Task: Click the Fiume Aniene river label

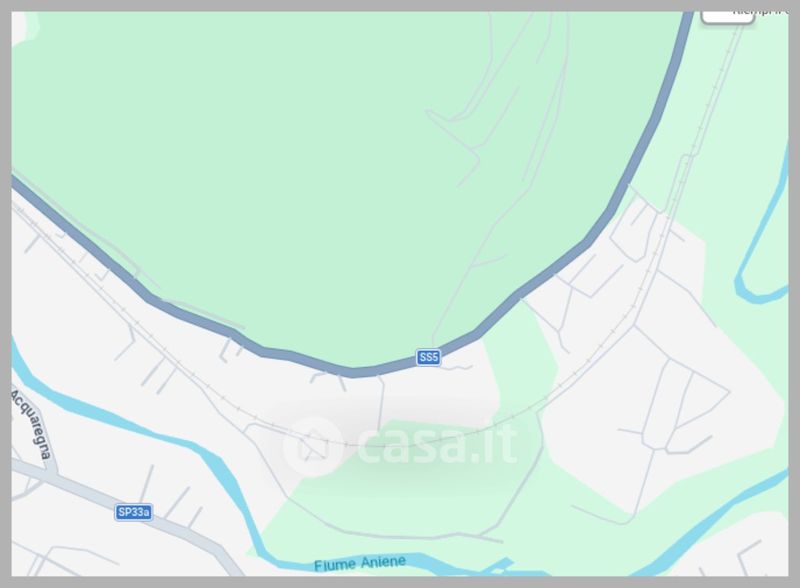Action: click(360, 564)
